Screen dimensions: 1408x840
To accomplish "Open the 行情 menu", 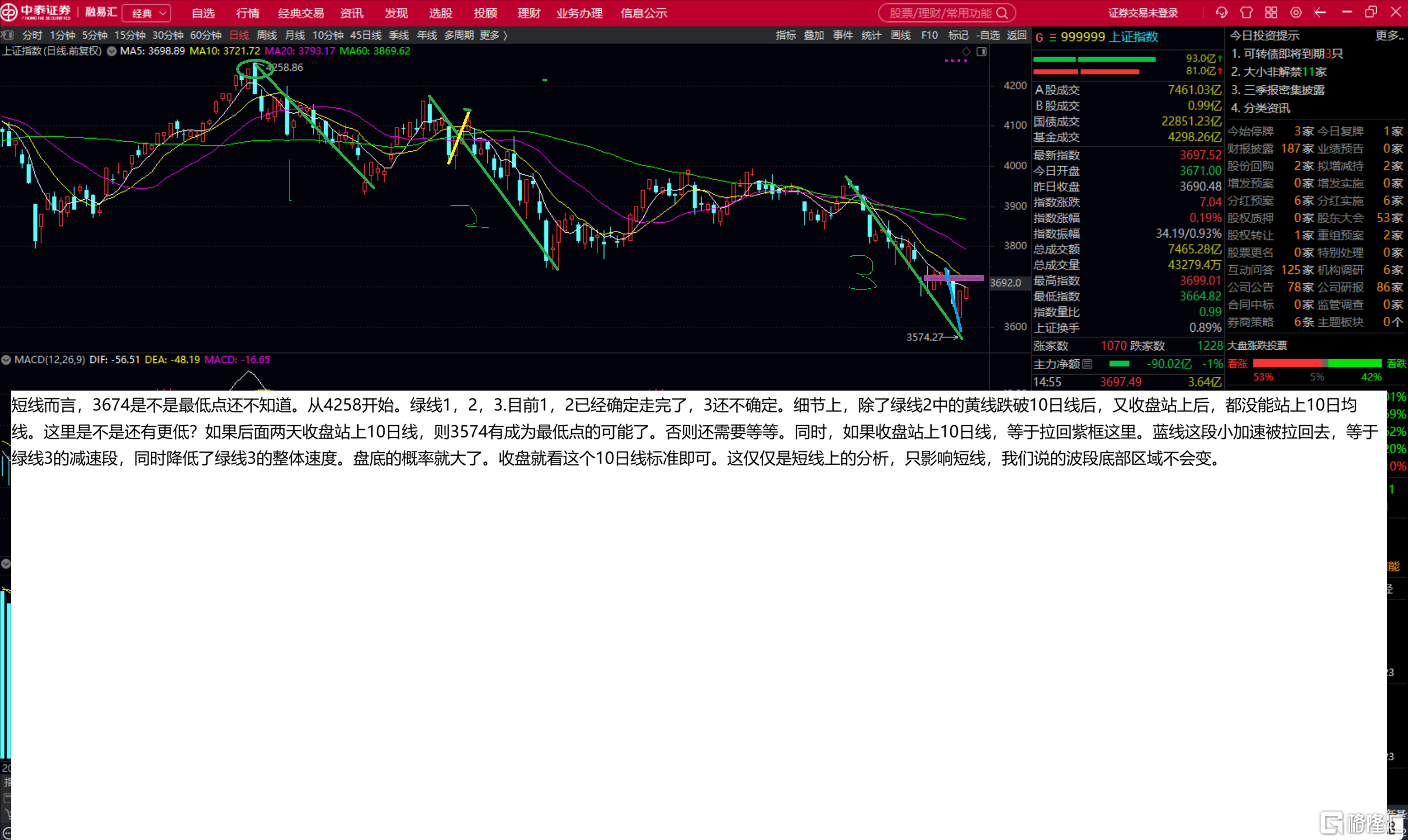I will click(x=248, y=13).
